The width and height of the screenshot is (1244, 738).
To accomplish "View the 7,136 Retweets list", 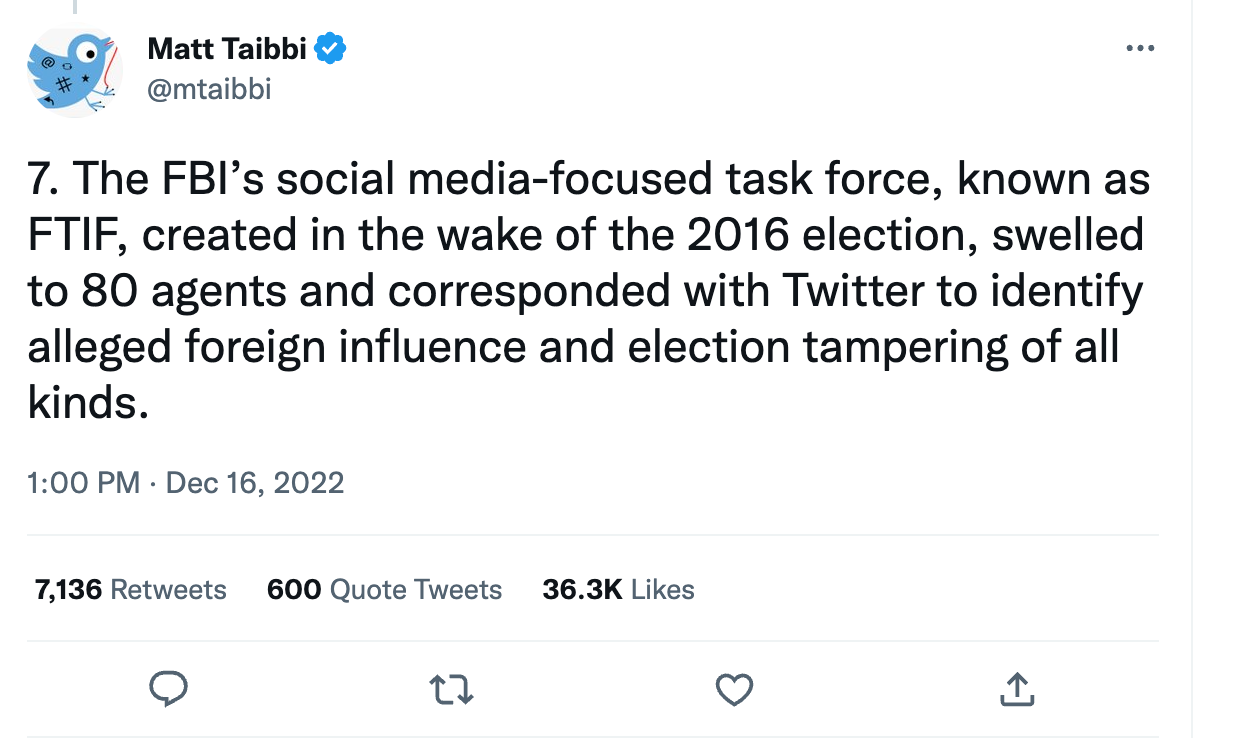I will (130, 590).
